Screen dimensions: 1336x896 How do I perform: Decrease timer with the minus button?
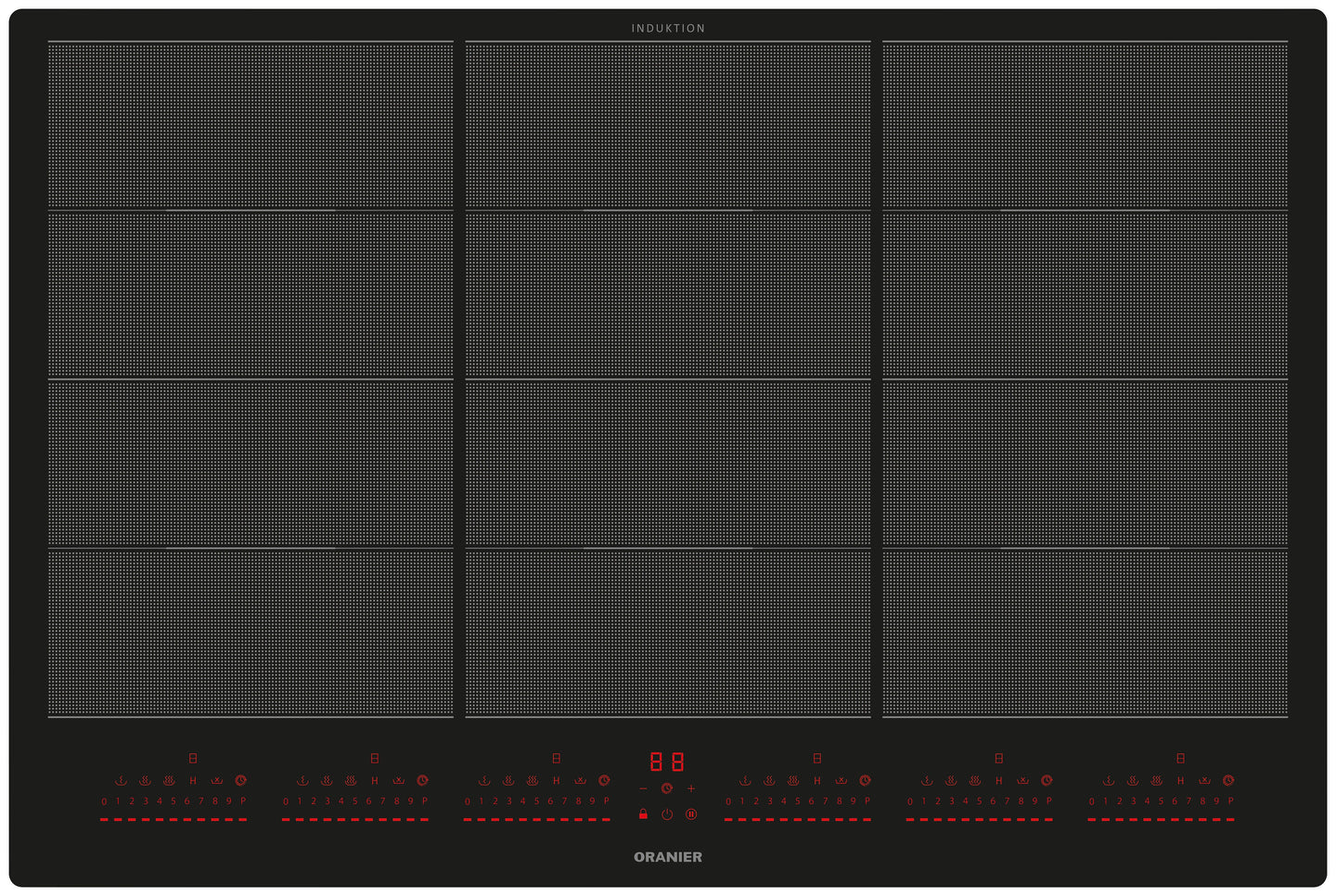643,788
